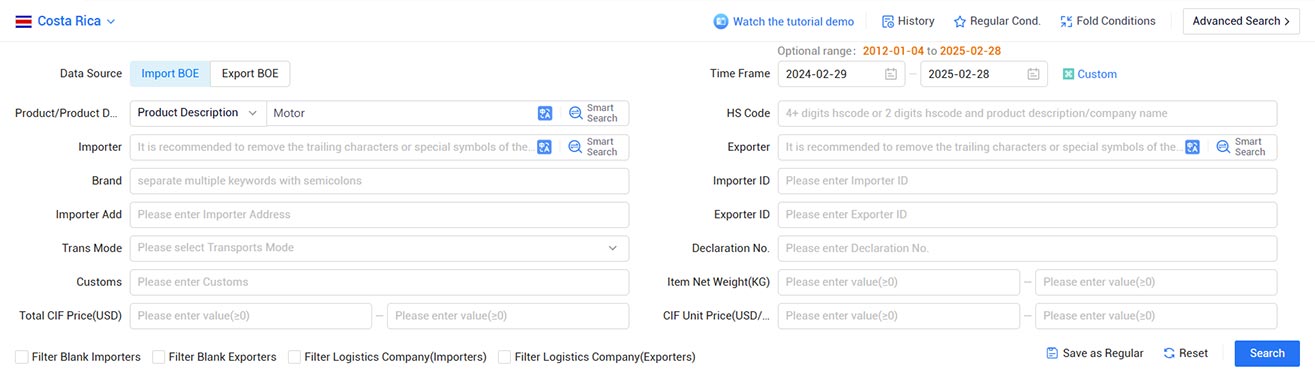The height and width of the screenshot is (375, 1315).
Task: Open the start date calendar icon
Action: tap(890, 74)
